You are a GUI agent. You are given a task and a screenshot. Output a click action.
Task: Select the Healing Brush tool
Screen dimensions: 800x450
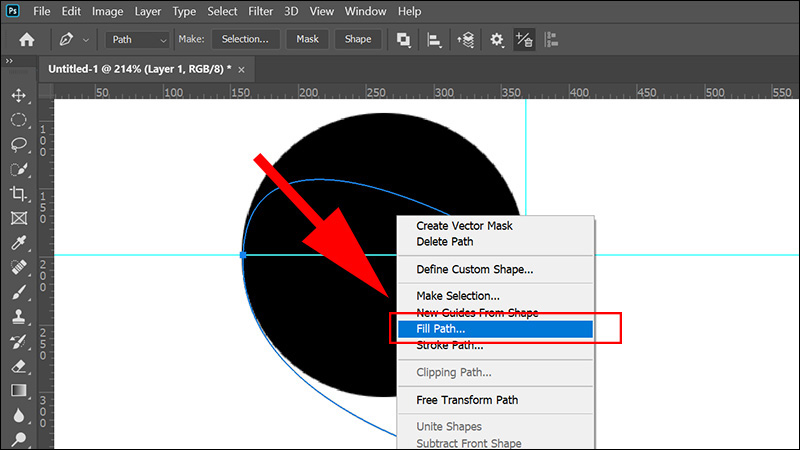tap(19, 267)
